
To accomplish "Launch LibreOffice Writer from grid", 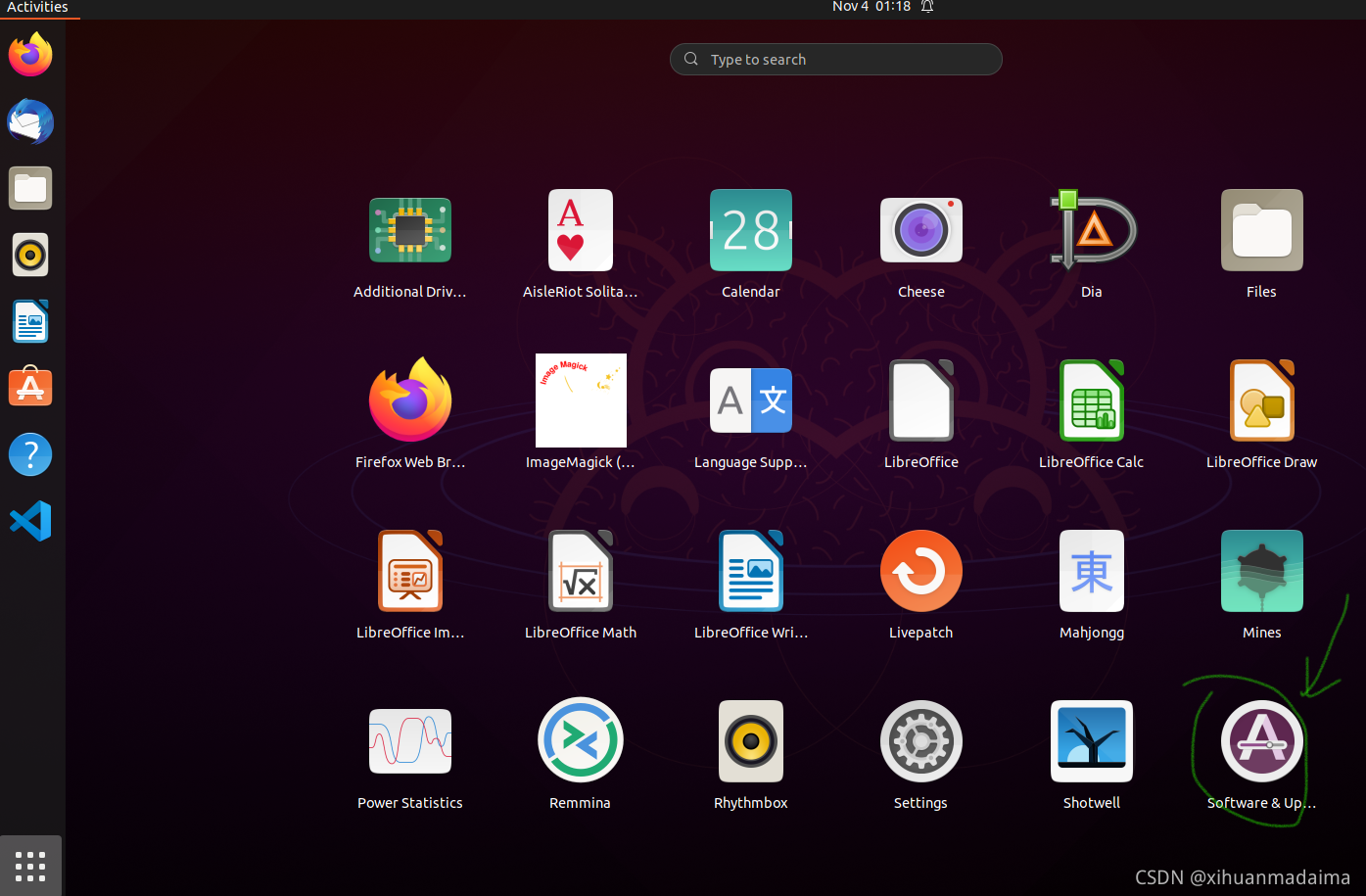I will point(751,571).
